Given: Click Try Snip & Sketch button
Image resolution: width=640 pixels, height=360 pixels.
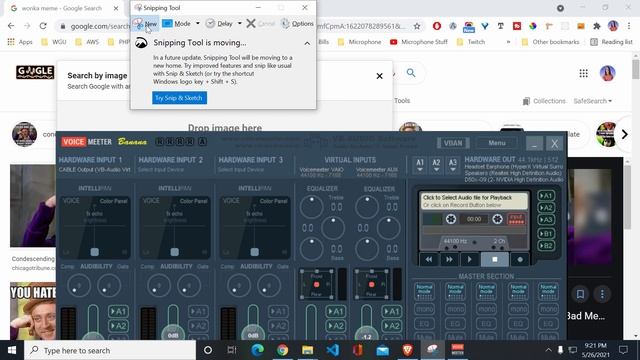Looking at the screenshot, I should point(180,98).
